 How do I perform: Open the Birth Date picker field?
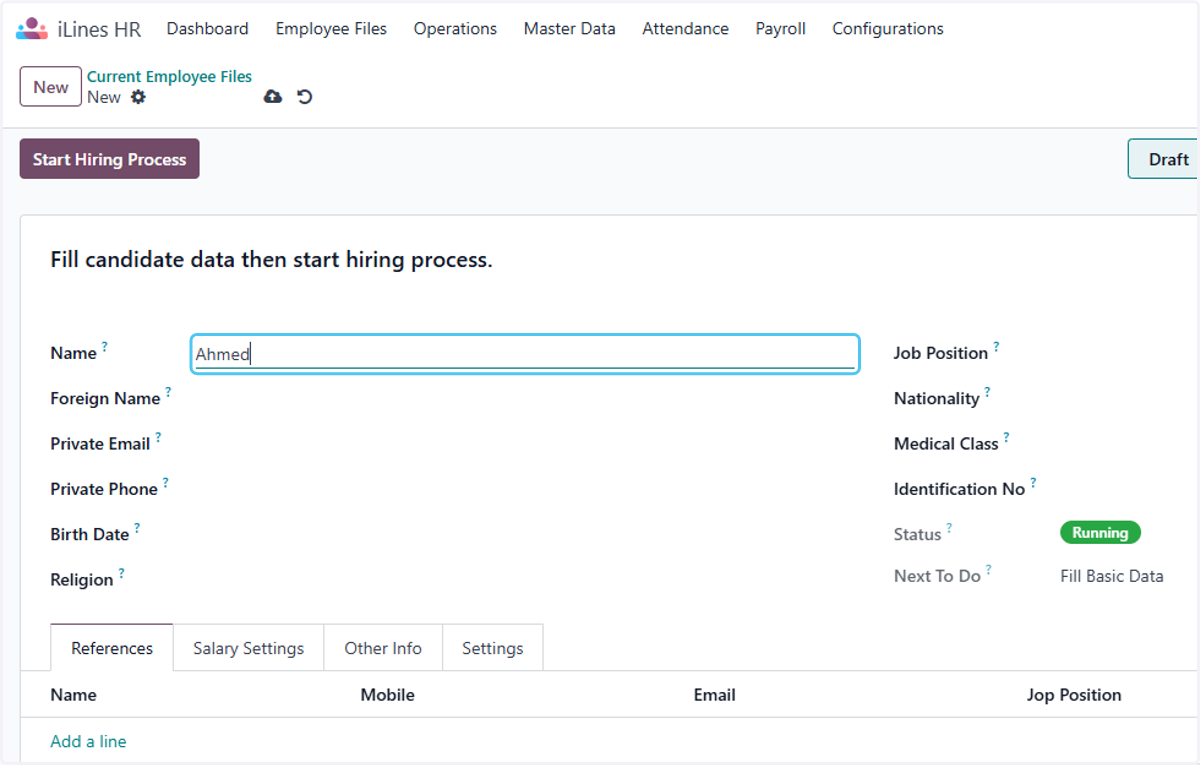coord(525,534)
